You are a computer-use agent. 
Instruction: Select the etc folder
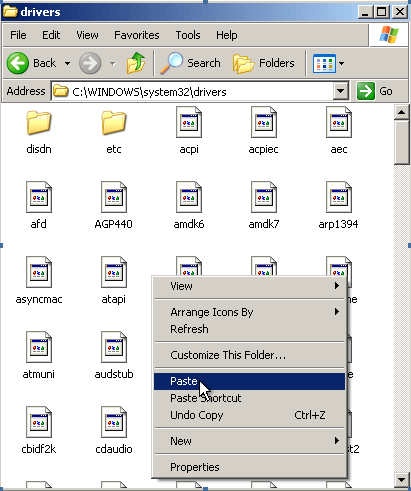114,132
